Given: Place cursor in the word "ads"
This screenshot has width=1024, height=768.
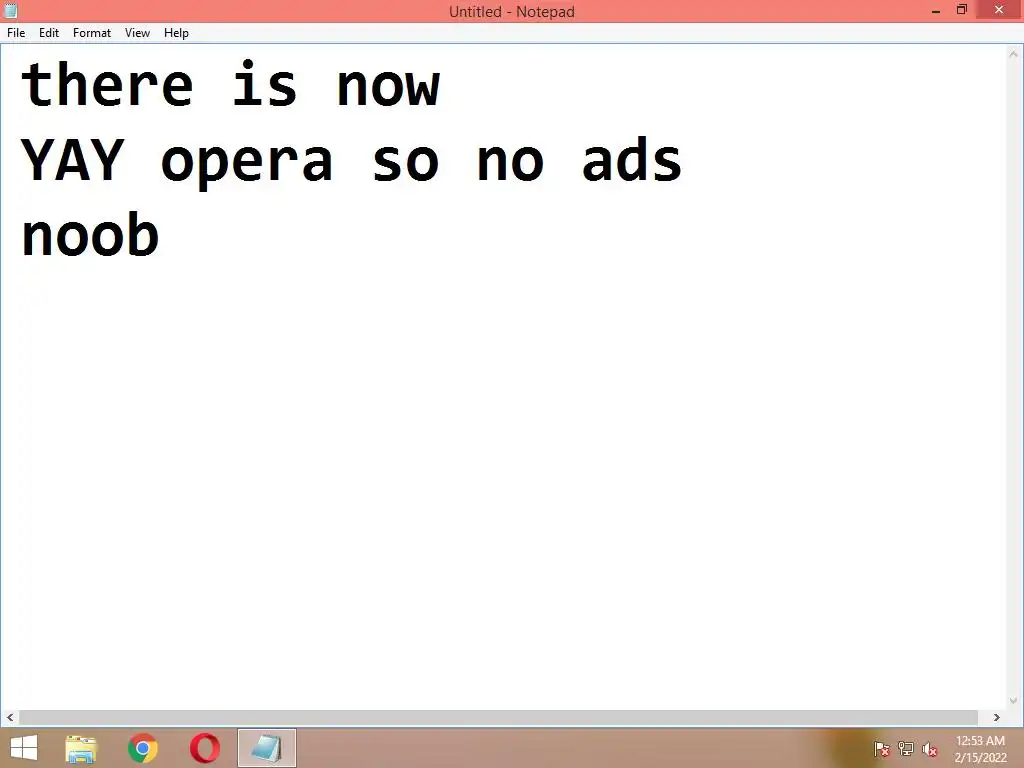Looking at the screenshot, I should coord(632,158).
